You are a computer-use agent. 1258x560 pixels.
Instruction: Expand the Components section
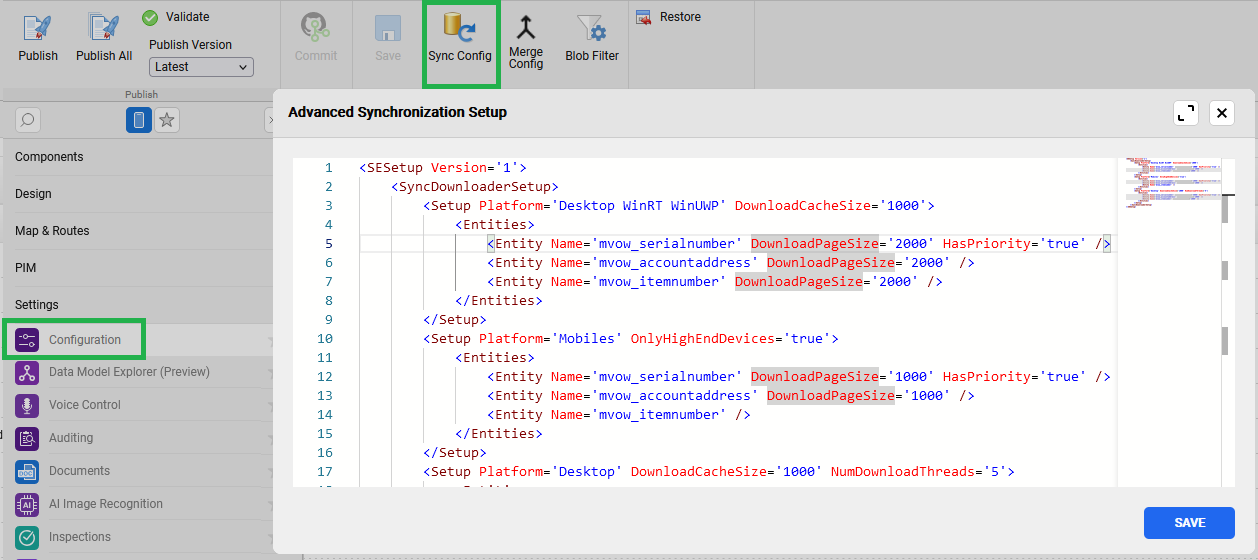coord(49,157)
